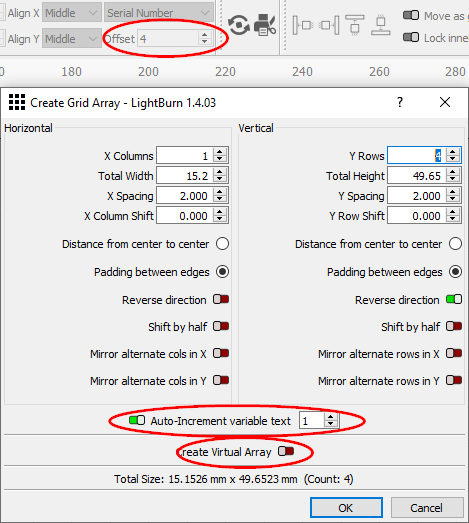
Task: Toggle horizontal Shift by half switch
Action: (221, 326)
